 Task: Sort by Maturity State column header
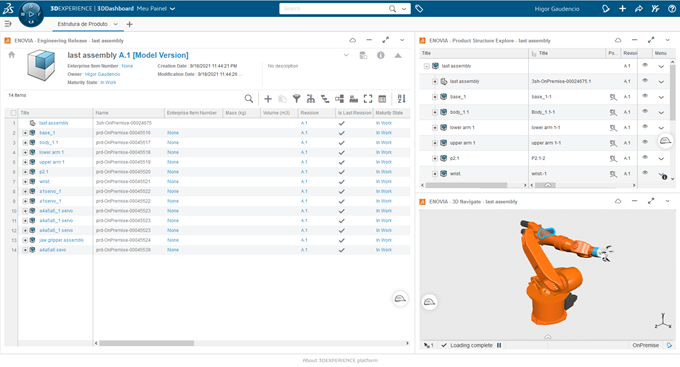[389, 113]
